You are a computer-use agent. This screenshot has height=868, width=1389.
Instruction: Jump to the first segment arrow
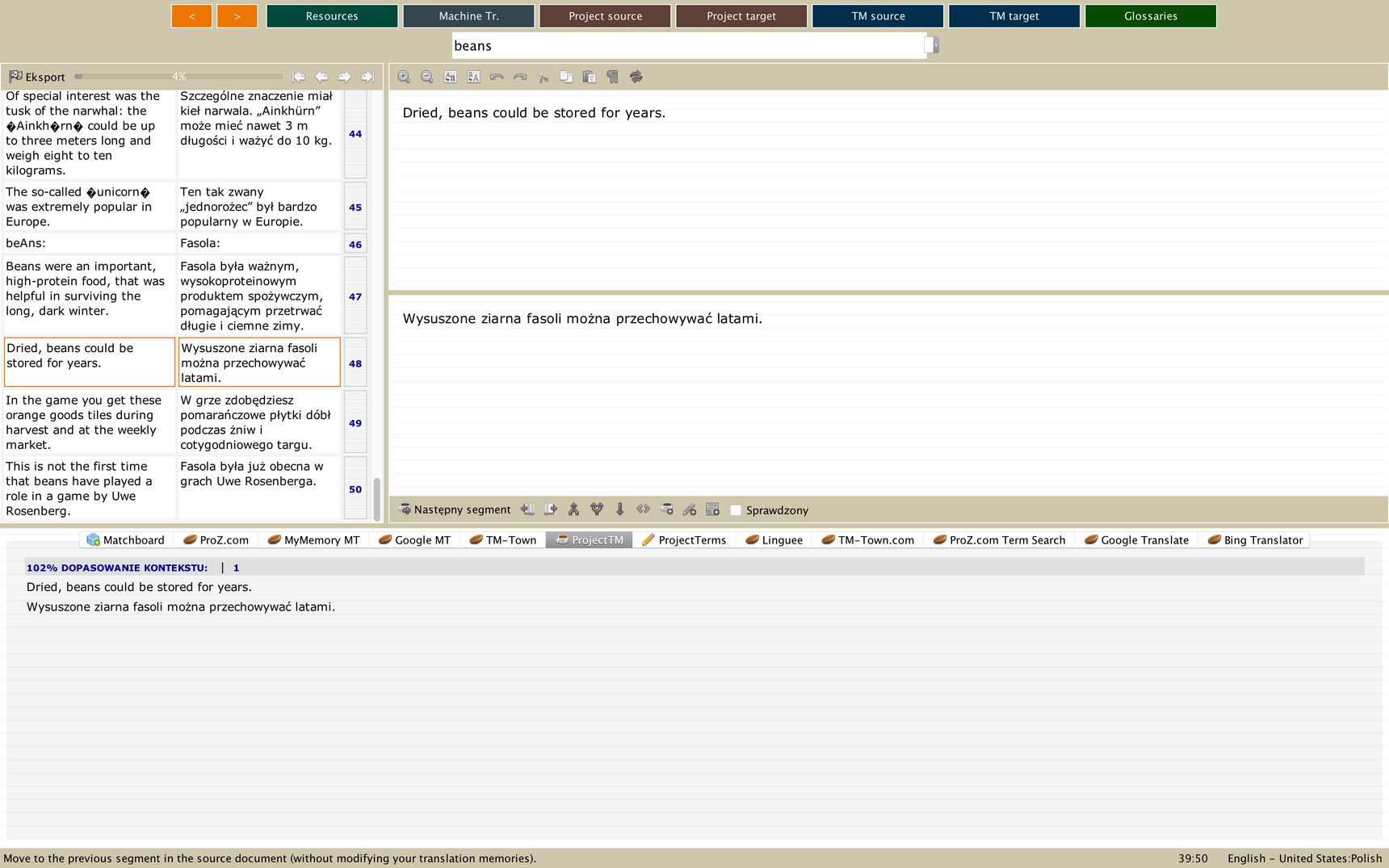(299, 77)
